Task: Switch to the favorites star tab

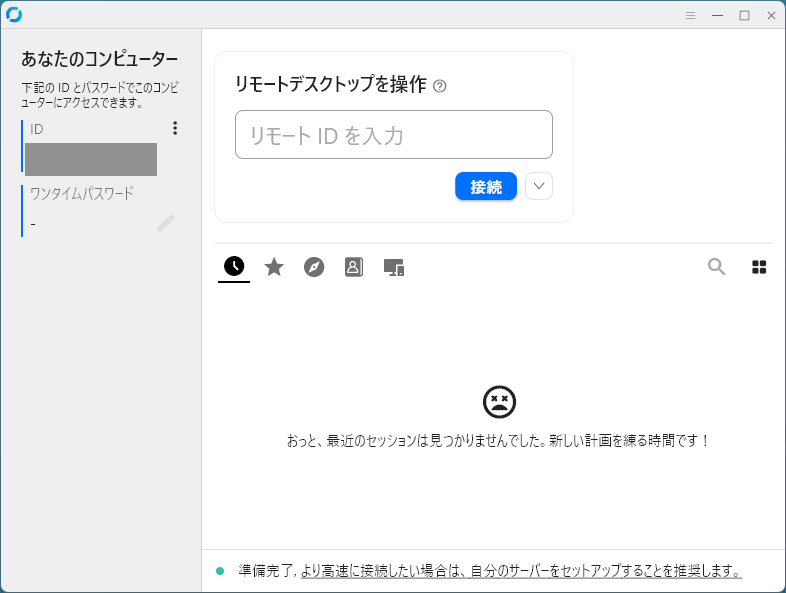Action: click(274, 266)
